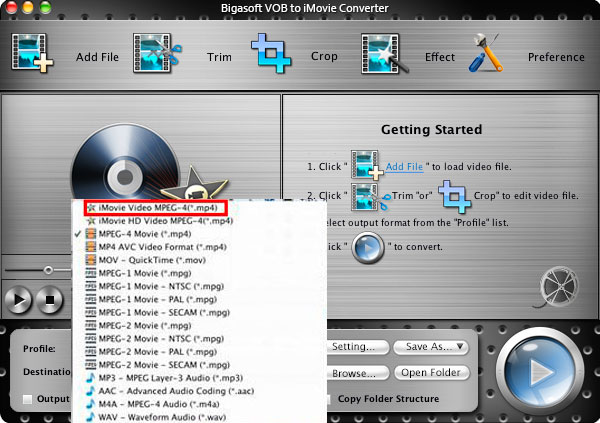The width and height of the screenshot is (600, 423).
Task: Stop playback with the round stop button
Action: click(50, 299)
